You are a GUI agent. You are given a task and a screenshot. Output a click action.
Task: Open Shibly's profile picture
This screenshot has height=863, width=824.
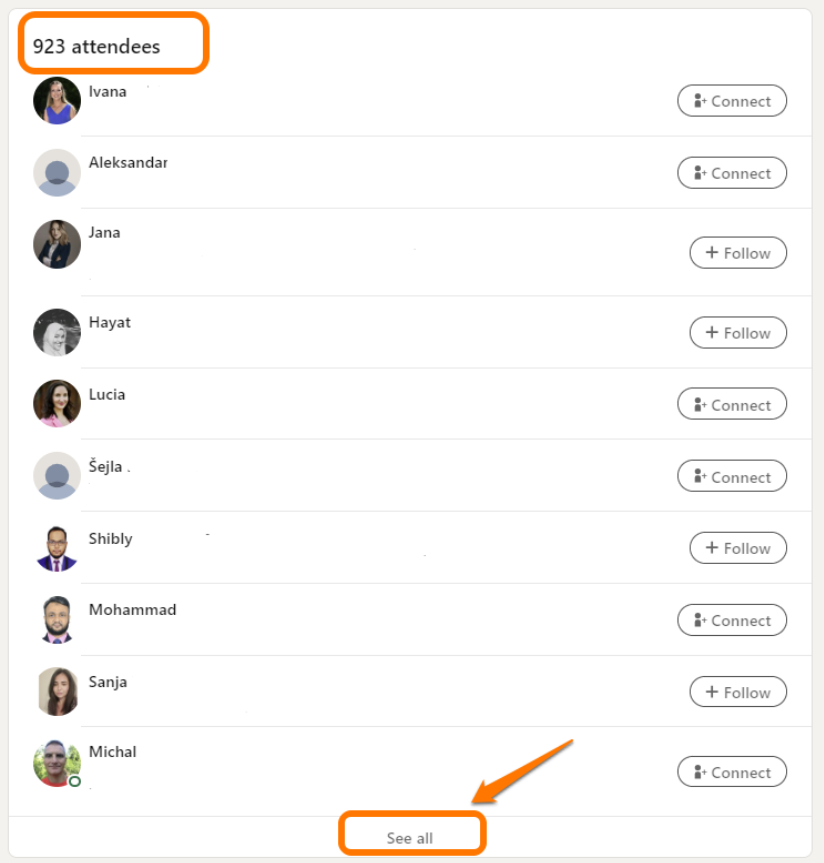(x=57, y=548)
